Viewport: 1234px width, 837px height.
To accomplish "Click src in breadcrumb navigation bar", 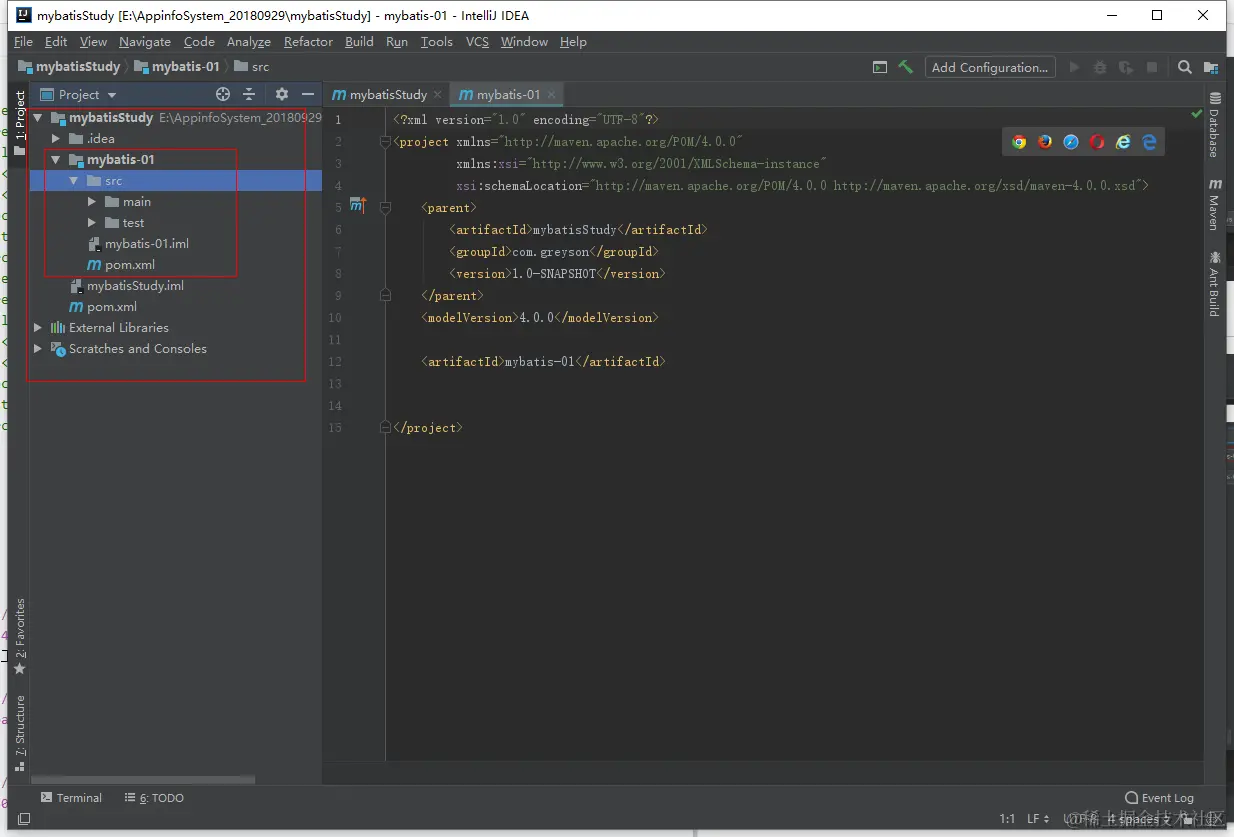I will [251, 67].
